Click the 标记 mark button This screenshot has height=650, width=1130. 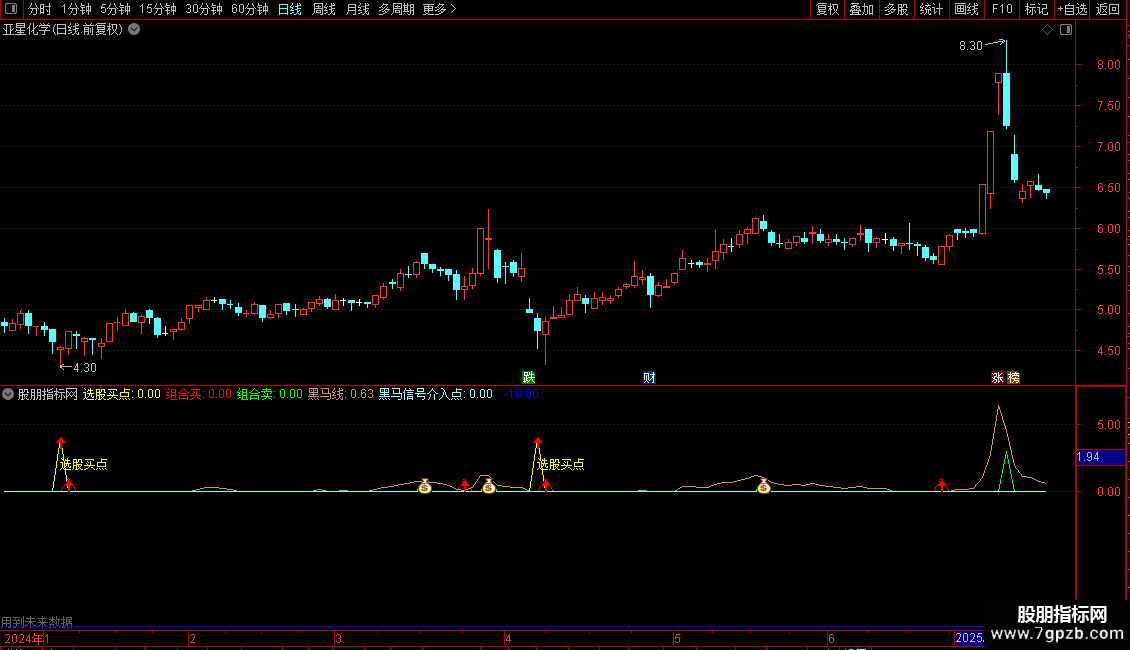pos(1036,9)
